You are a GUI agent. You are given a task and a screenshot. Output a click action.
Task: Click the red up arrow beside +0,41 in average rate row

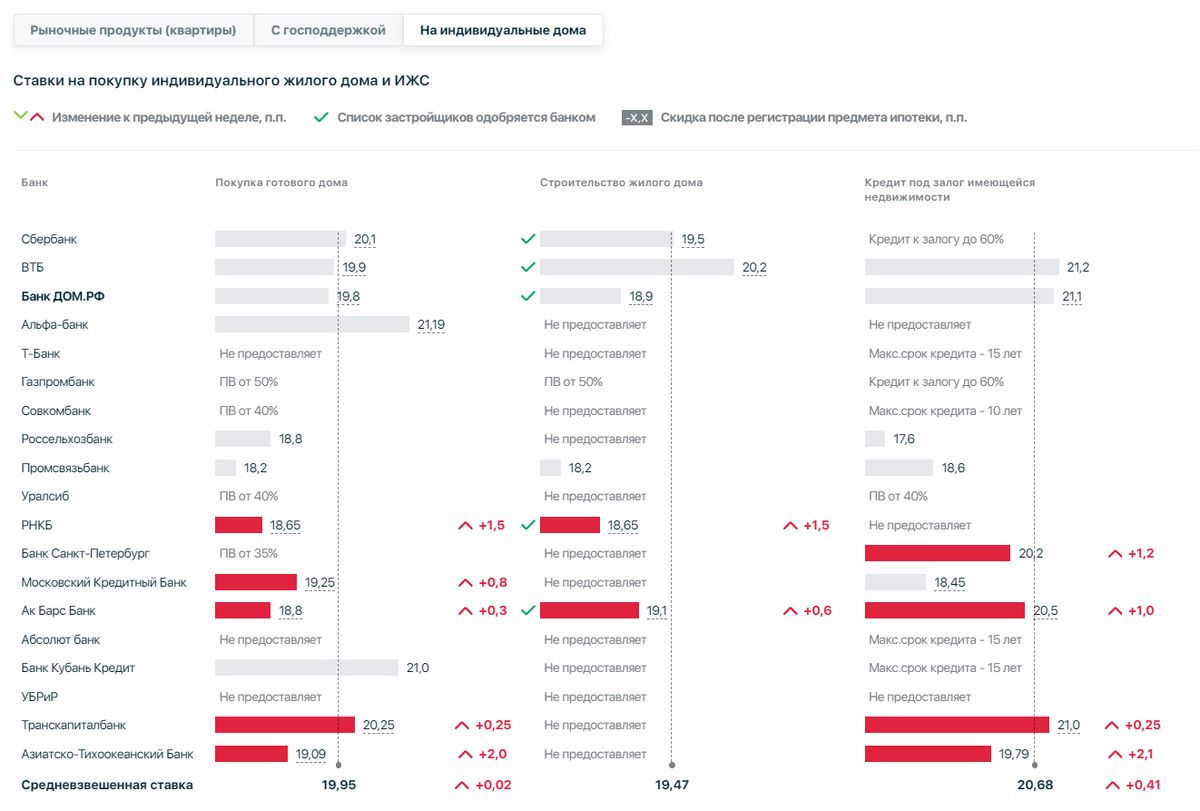[x=1111, y=785]
